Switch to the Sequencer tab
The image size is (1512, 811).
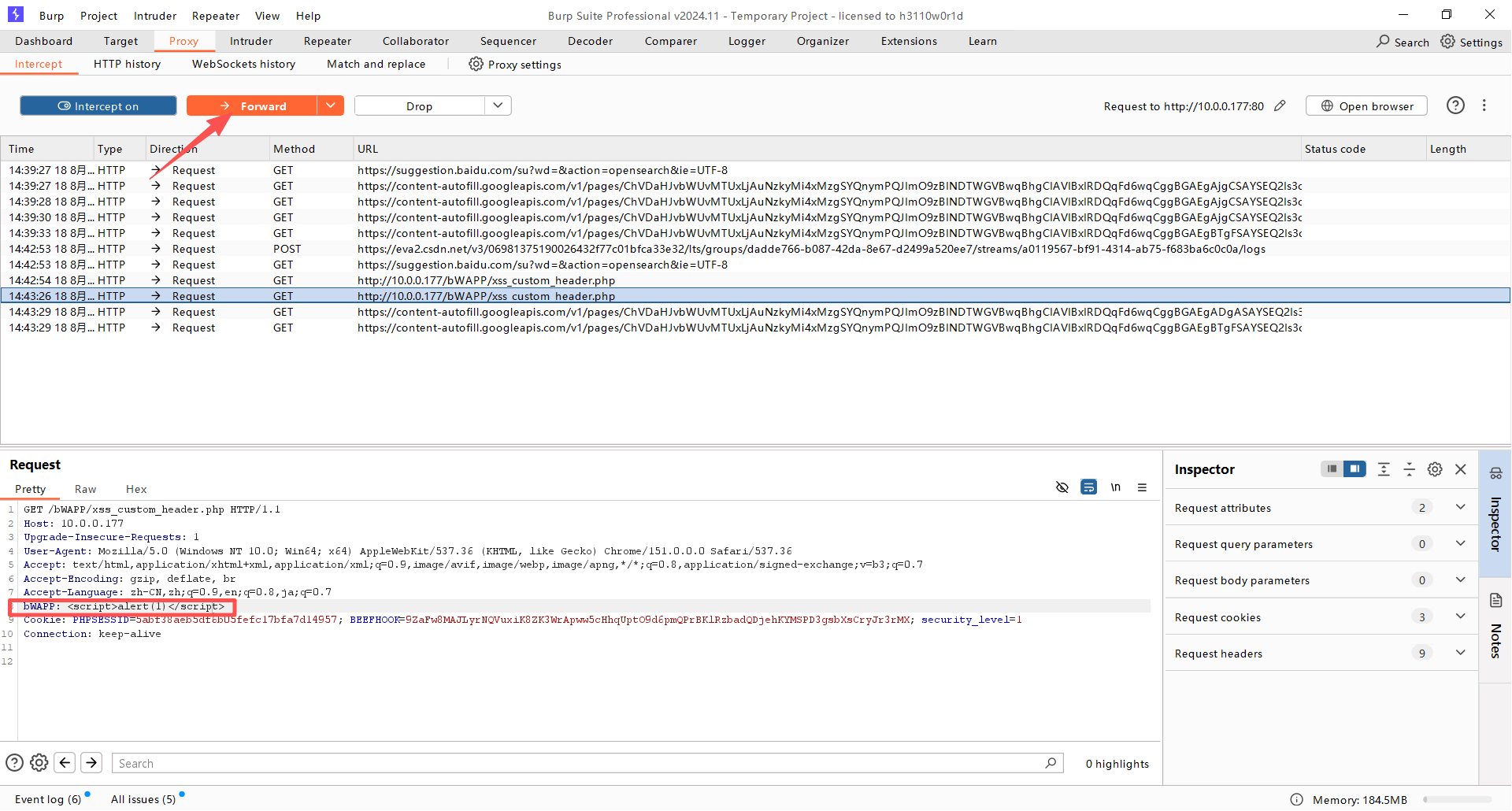point(508,41)
